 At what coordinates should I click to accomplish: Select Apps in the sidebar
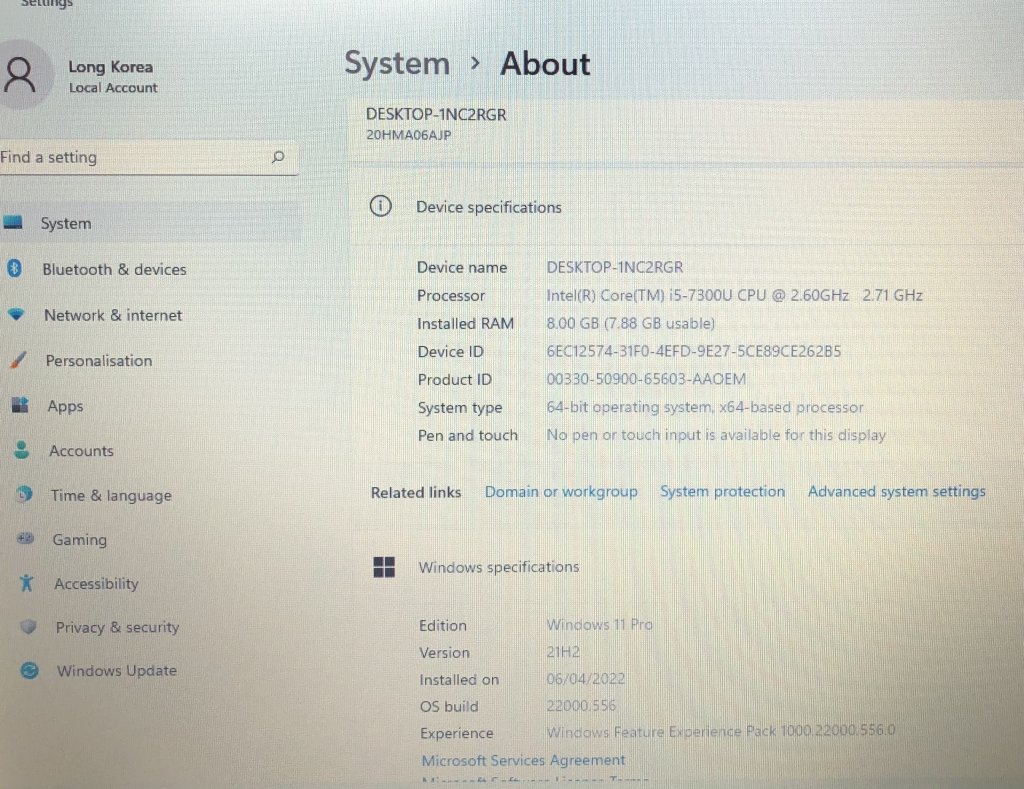65,406
